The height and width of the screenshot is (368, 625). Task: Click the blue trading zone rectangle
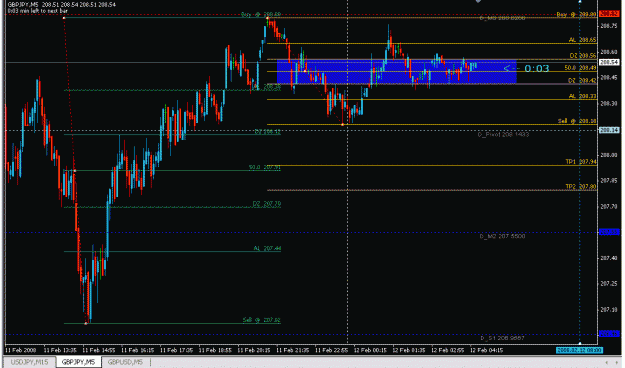397,71
